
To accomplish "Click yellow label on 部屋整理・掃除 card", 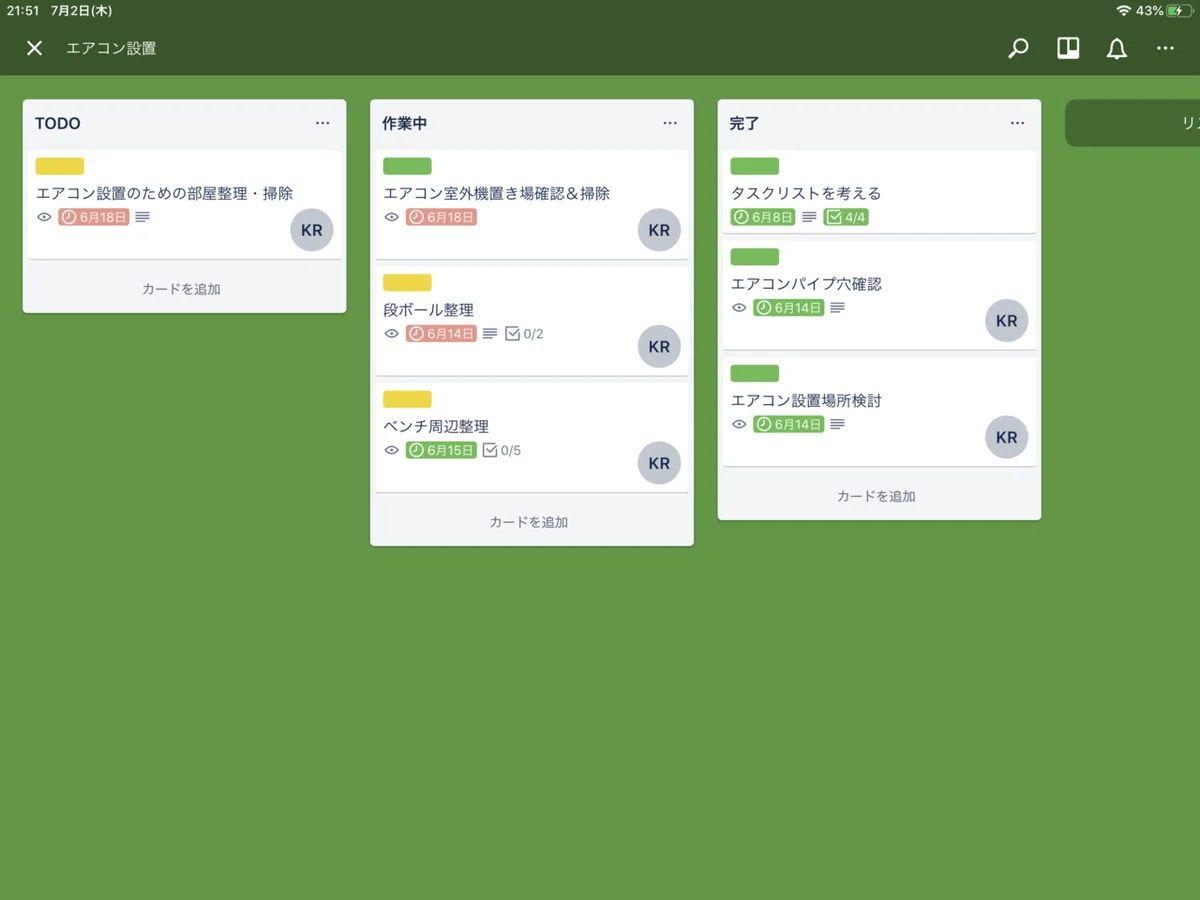I will (x=60, y=166).
